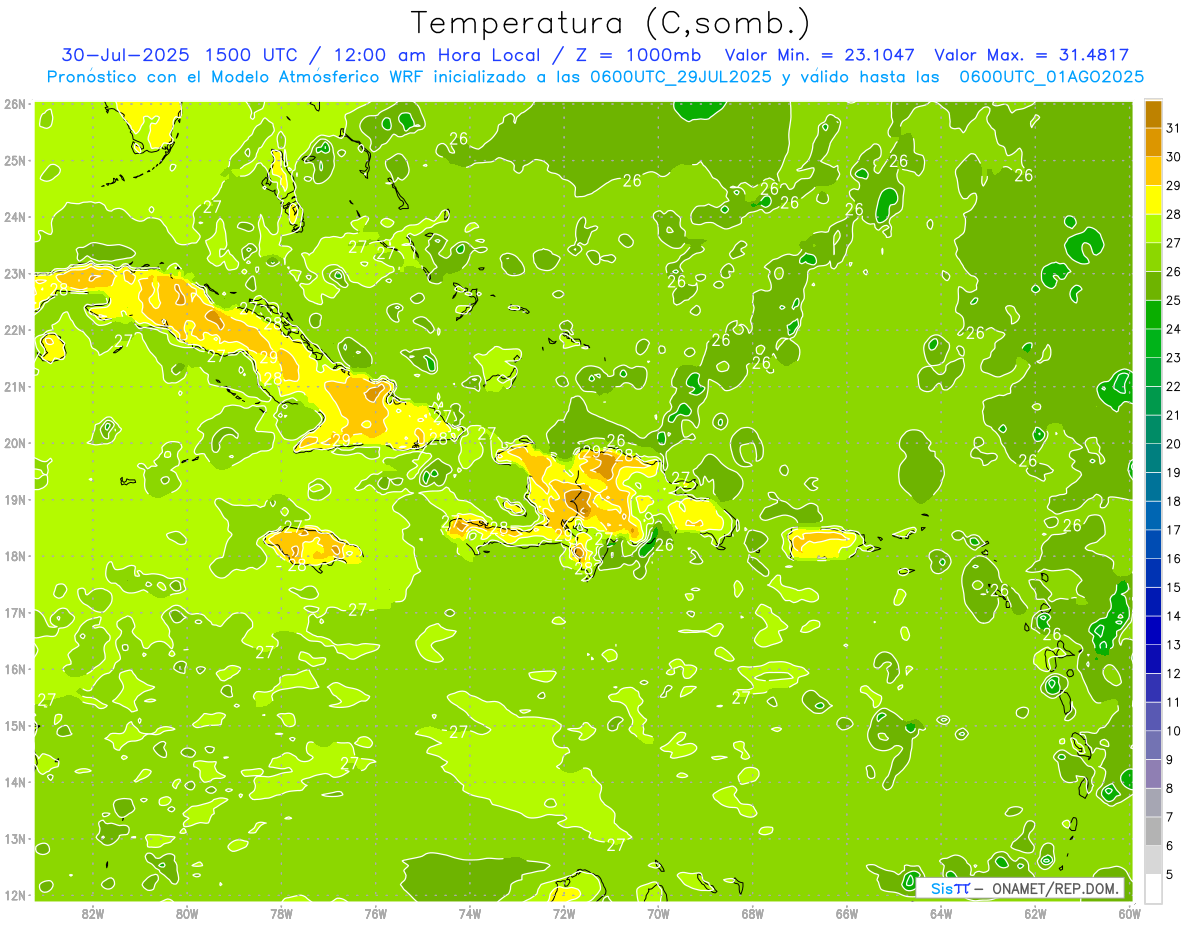Screen dimensions: 1200x927
Task: Click the "72W" longitude axis label
Action: (564, 913)
